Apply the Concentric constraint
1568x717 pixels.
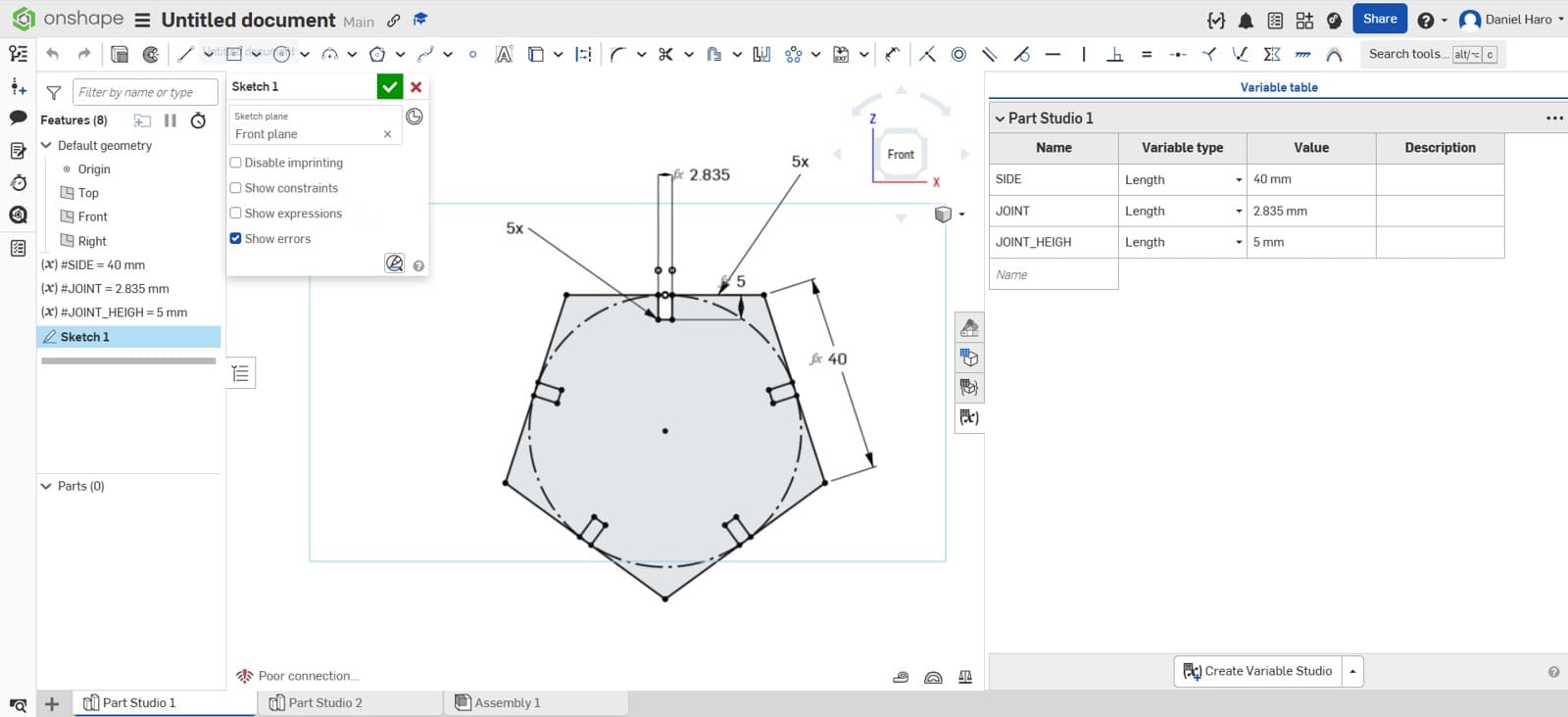(x=958, y=54)
